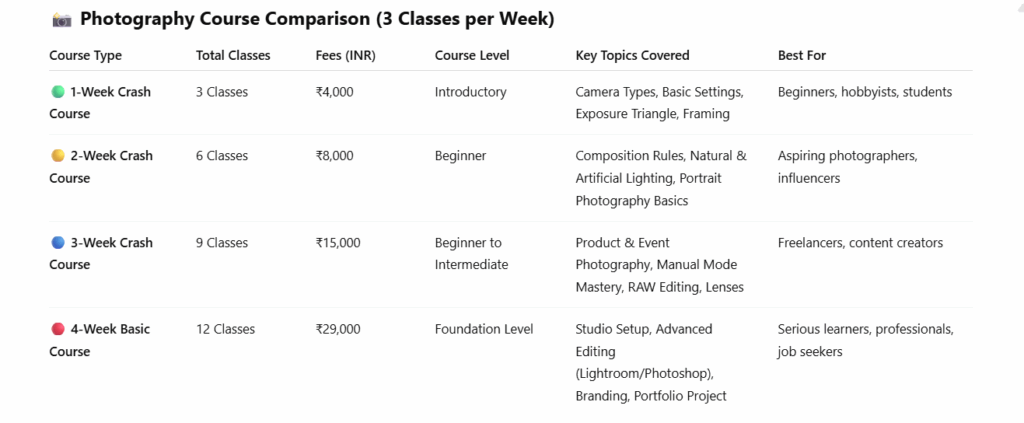Select the Total Classes column header
The height and width of the screenshot is (423, 1024).
pyautogui.click(x=233, y=55)
